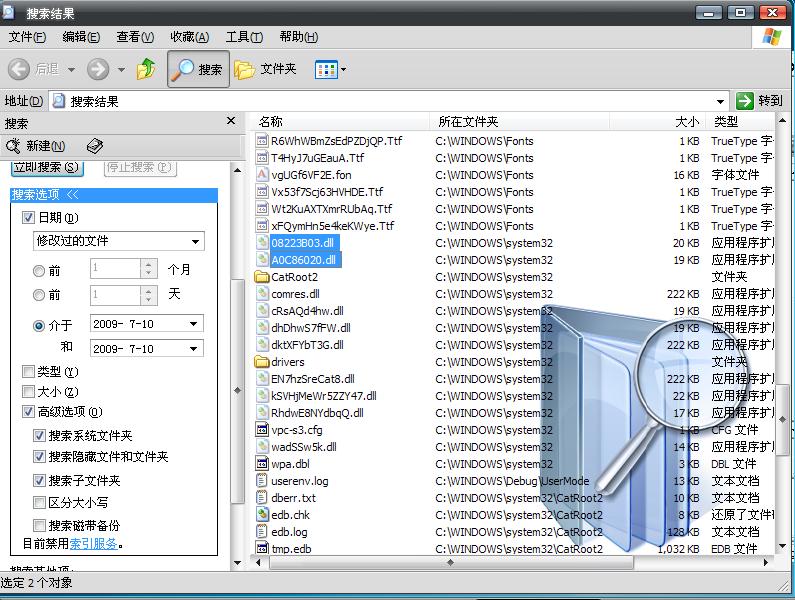Image resolution: width=795 pixels, height=600 pixels.
Task: Toggle the 搜索 (Search) toolbar button
Action: tap(198, 69)
